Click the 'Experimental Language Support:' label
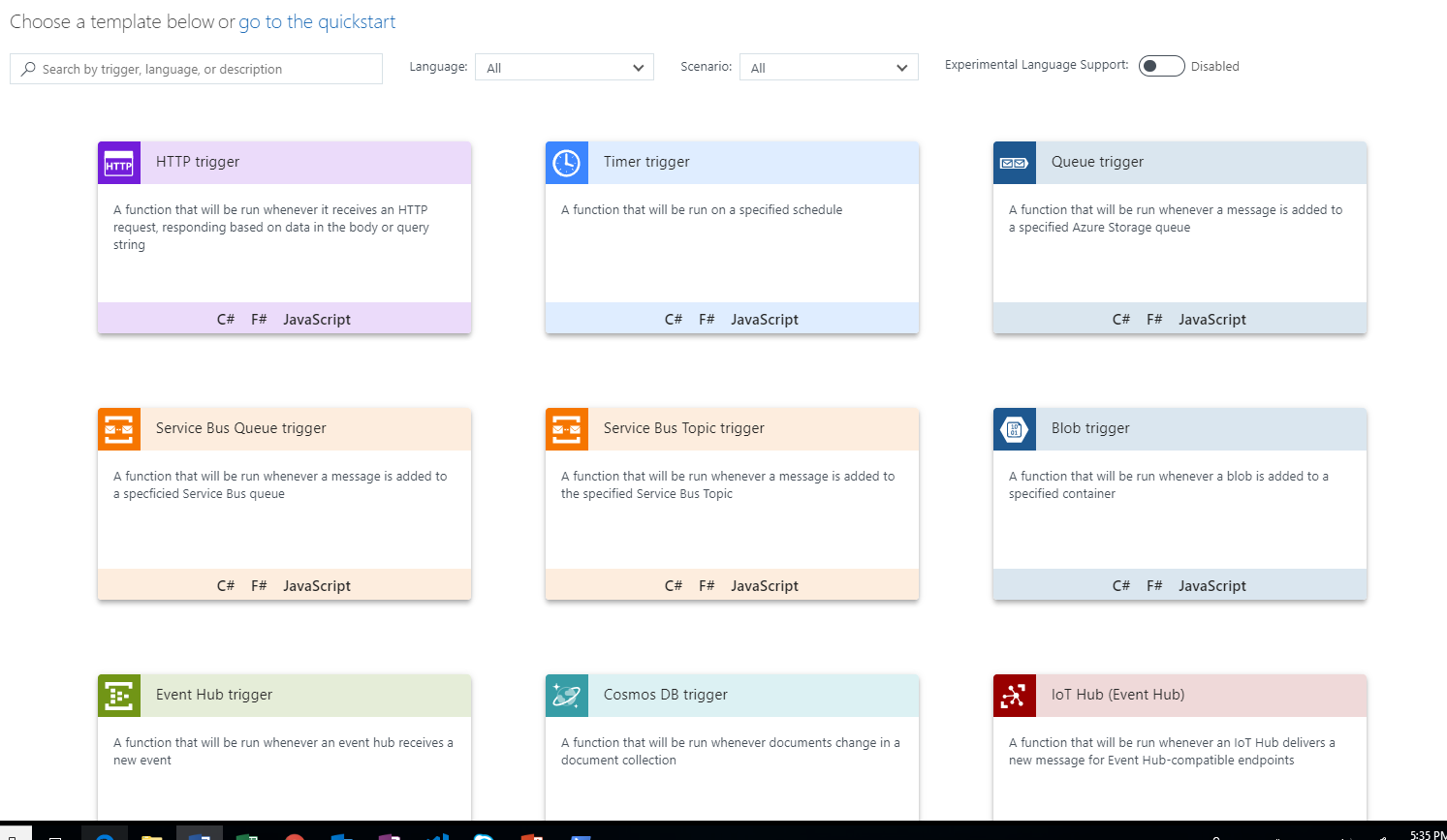This screenshot has height=840, width=1447. (x=1037, y=65)
